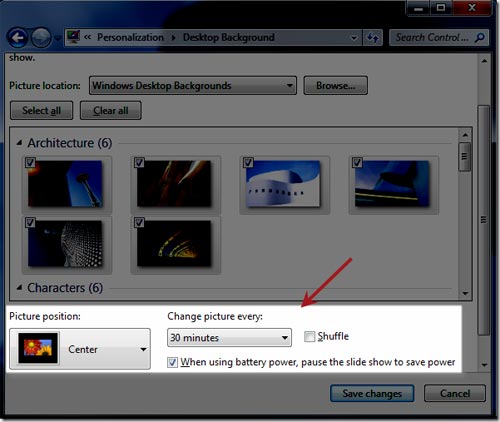Toggle the Shuffle checkbox

point(309,337)
